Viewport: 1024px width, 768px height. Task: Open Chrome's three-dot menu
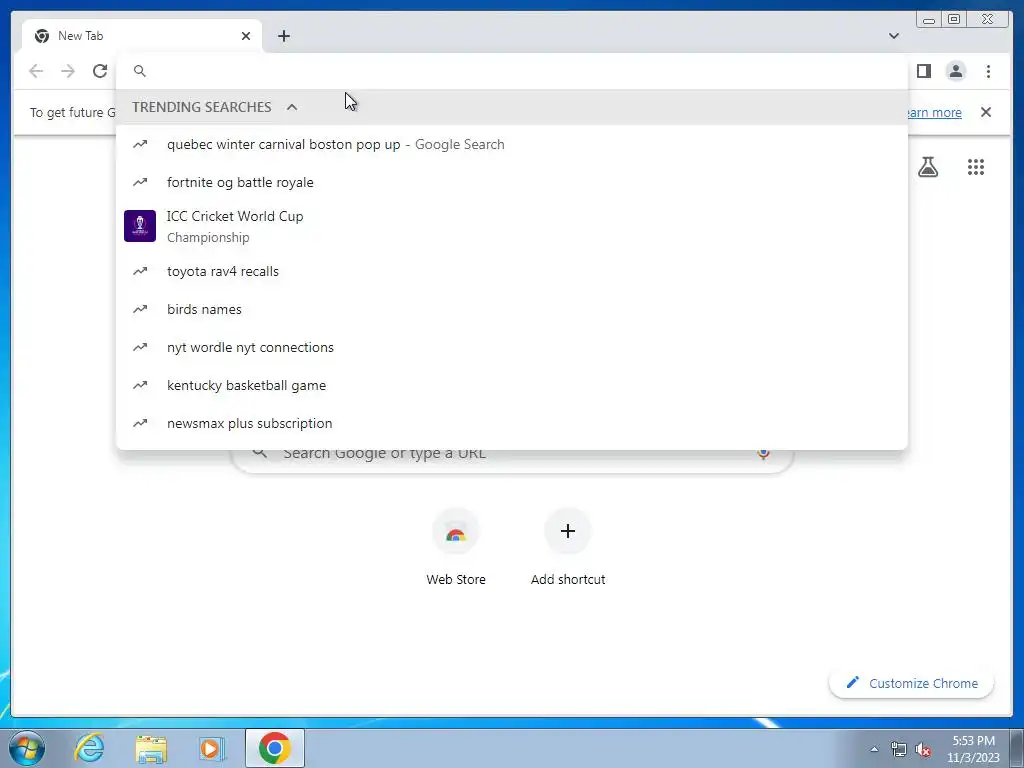tap(988, 71)
